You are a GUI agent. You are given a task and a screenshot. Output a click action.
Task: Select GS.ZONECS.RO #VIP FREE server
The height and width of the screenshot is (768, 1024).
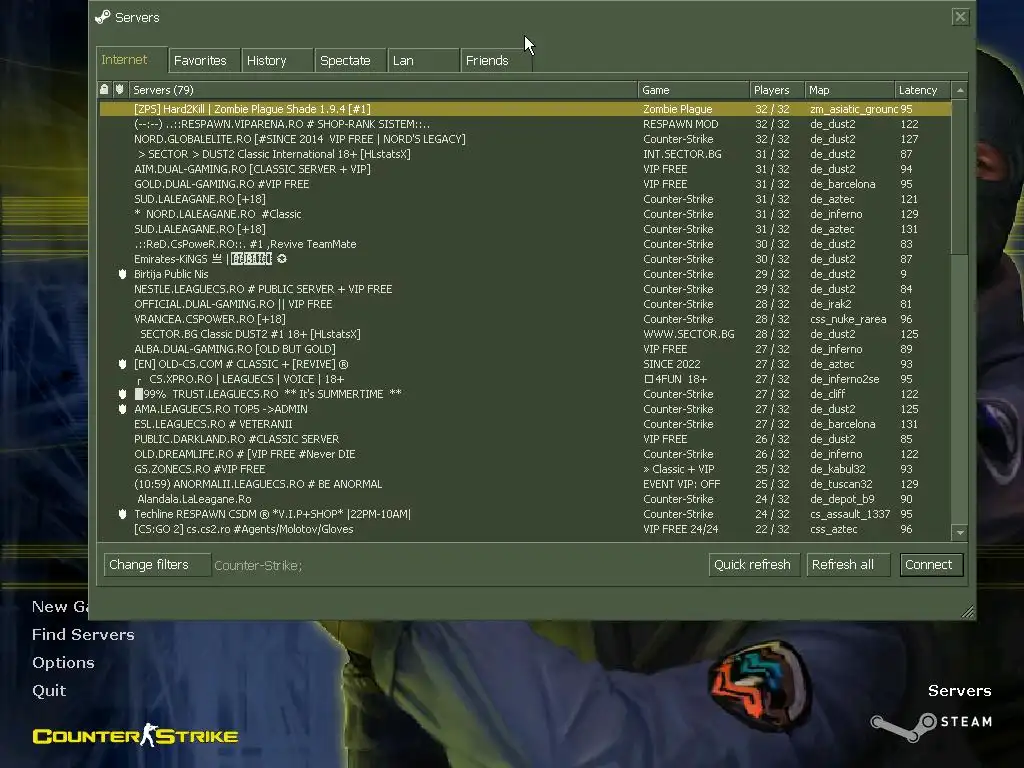click(x=525, y=470)
